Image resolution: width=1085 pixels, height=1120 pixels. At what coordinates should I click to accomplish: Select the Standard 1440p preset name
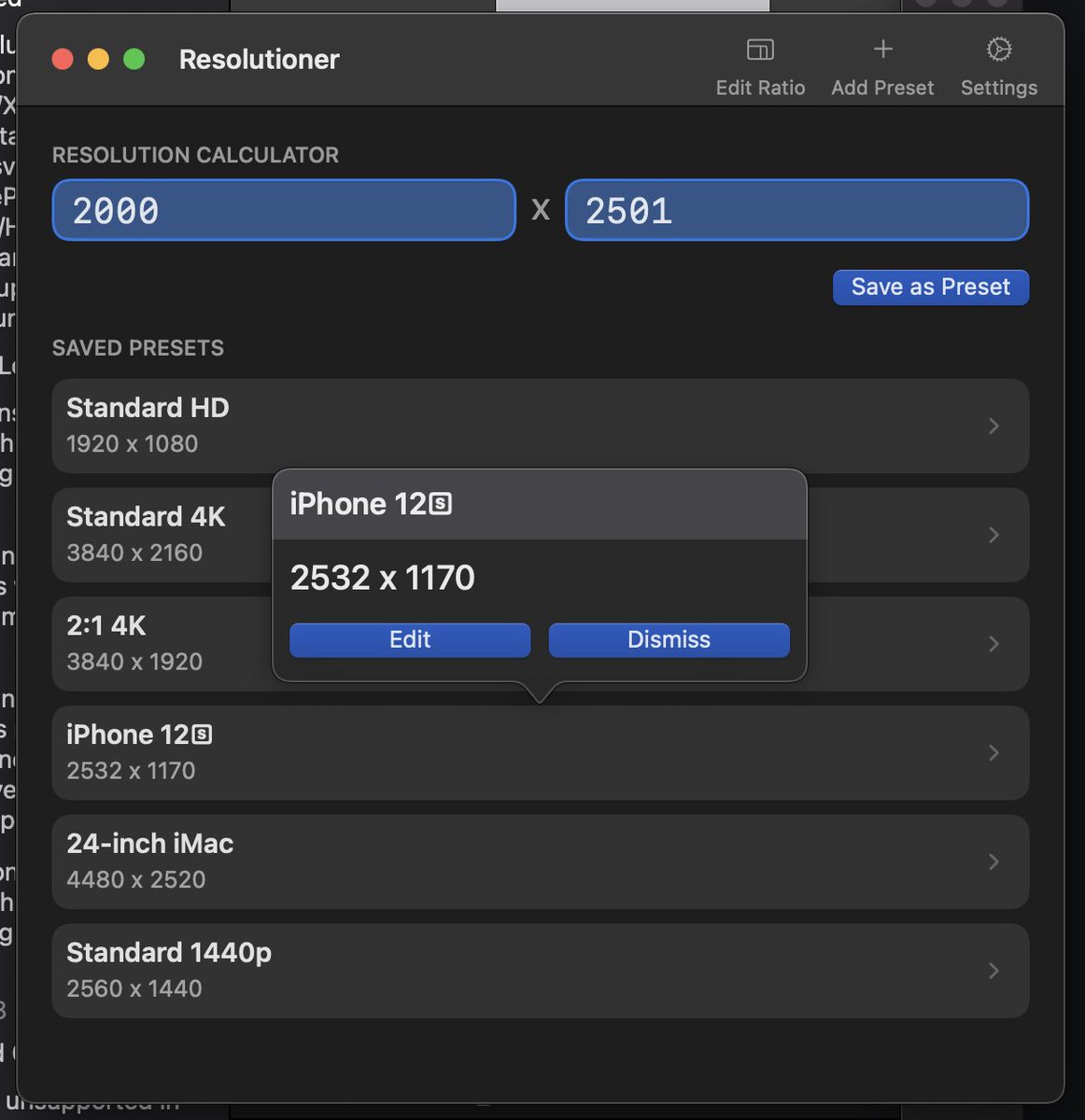click(x=169, y=953)
